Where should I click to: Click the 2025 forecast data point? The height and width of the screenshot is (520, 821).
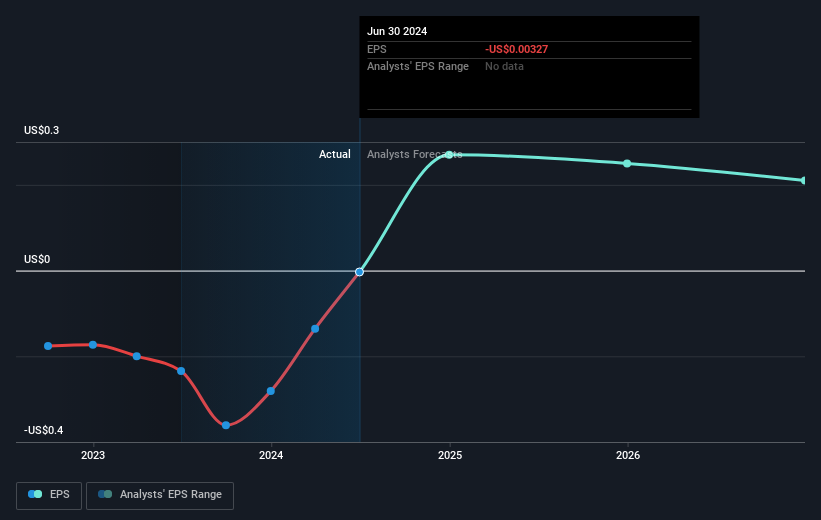pos(449,154)
